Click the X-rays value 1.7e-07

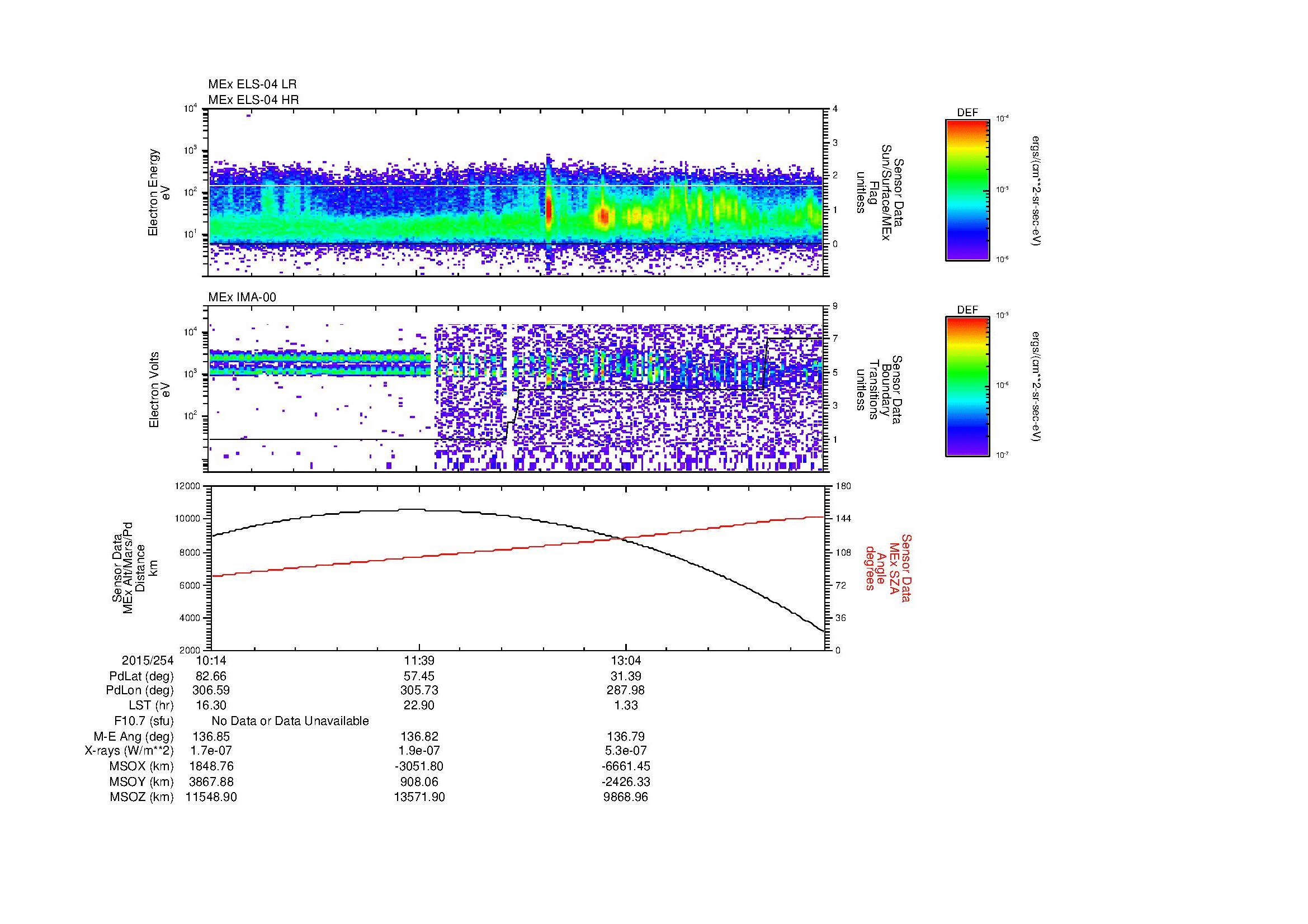coord(211,751)
